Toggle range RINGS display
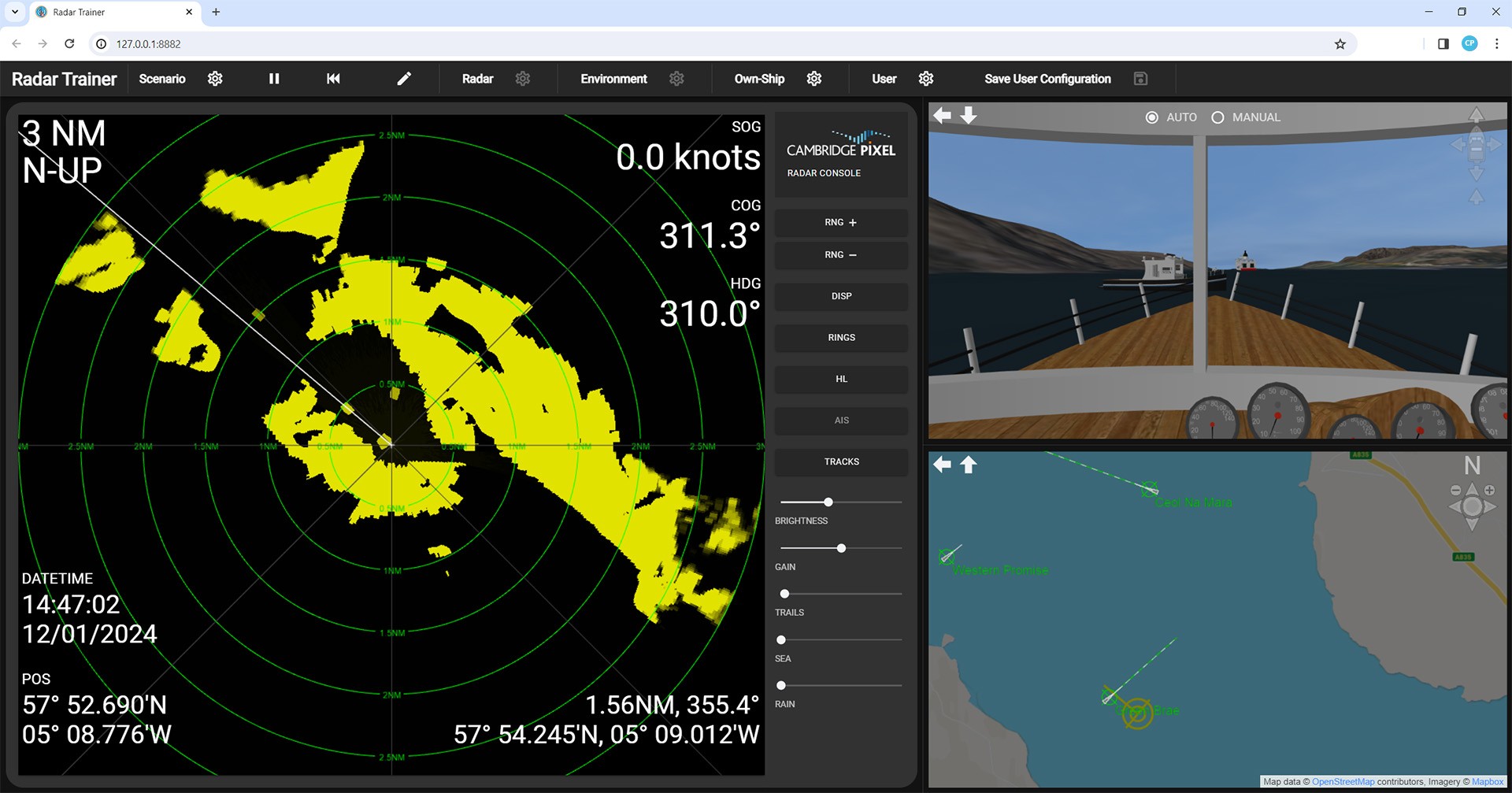 840,337
